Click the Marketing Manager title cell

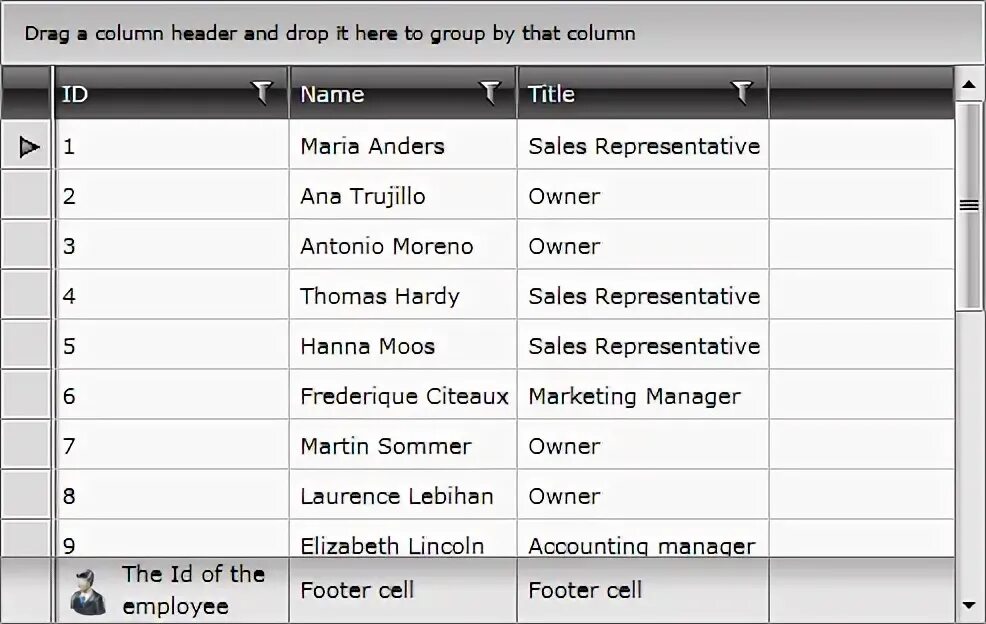pyautogui.click(x=634, y=396)
